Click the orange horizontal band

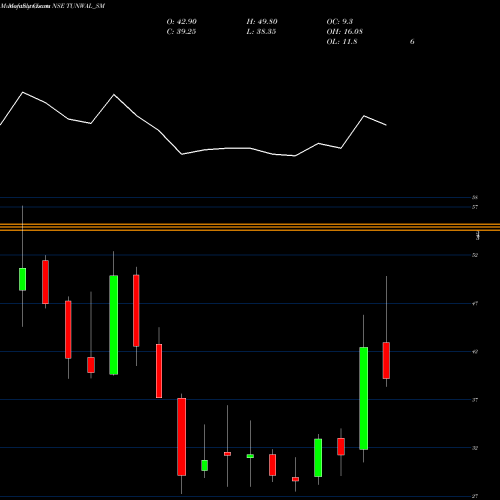point(250,227)
